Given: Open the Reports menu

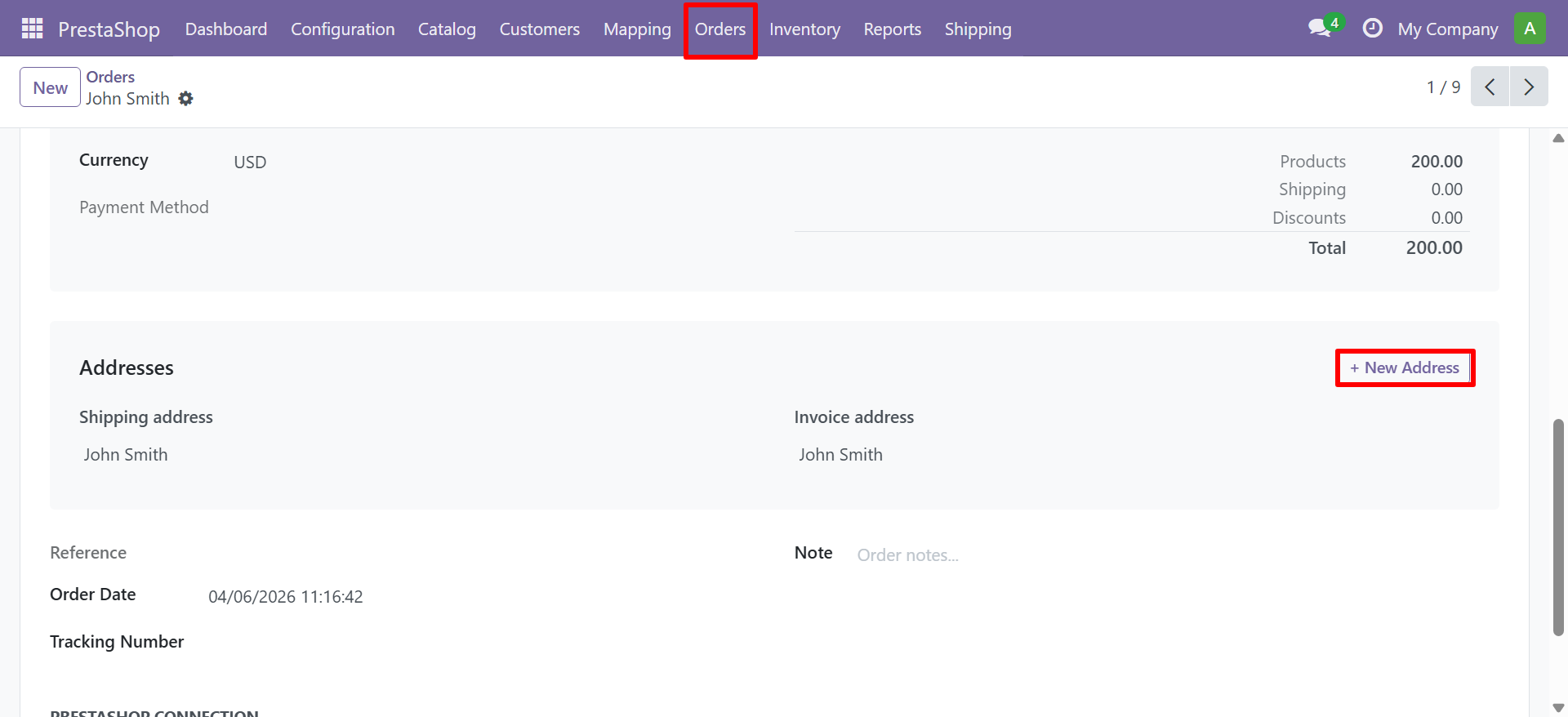Looking at the screenshot, I should 892,29.
